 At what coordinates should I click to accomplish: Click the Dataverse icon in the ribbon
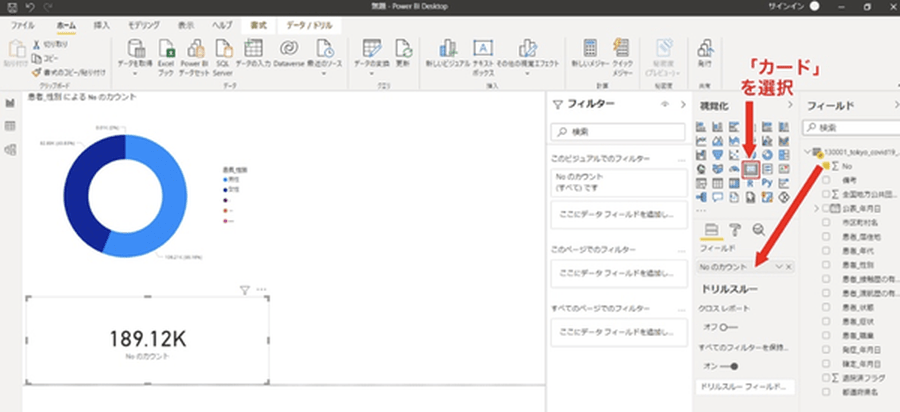288,50
